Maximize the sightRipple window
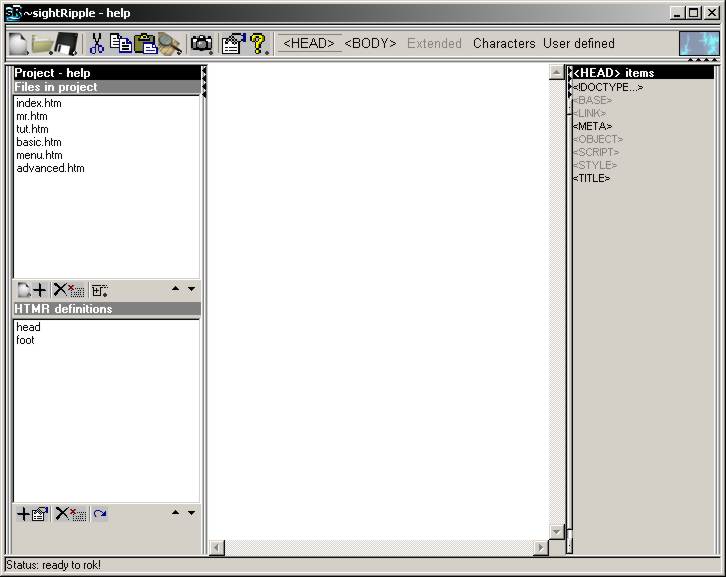The image size is (726, 577). click(694, 13)
